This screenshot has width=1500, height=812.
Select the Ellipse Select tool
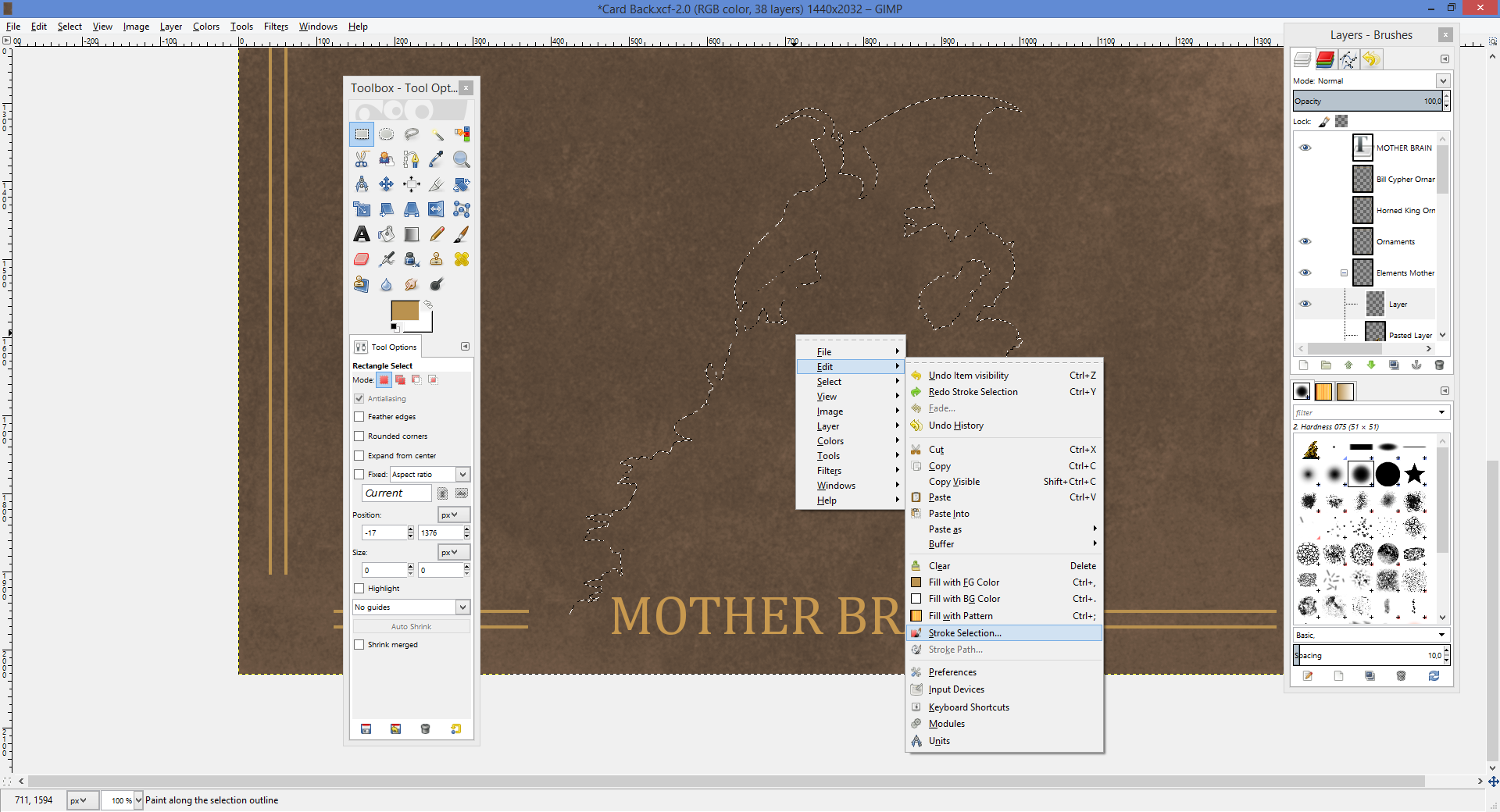tap(387, 134)
